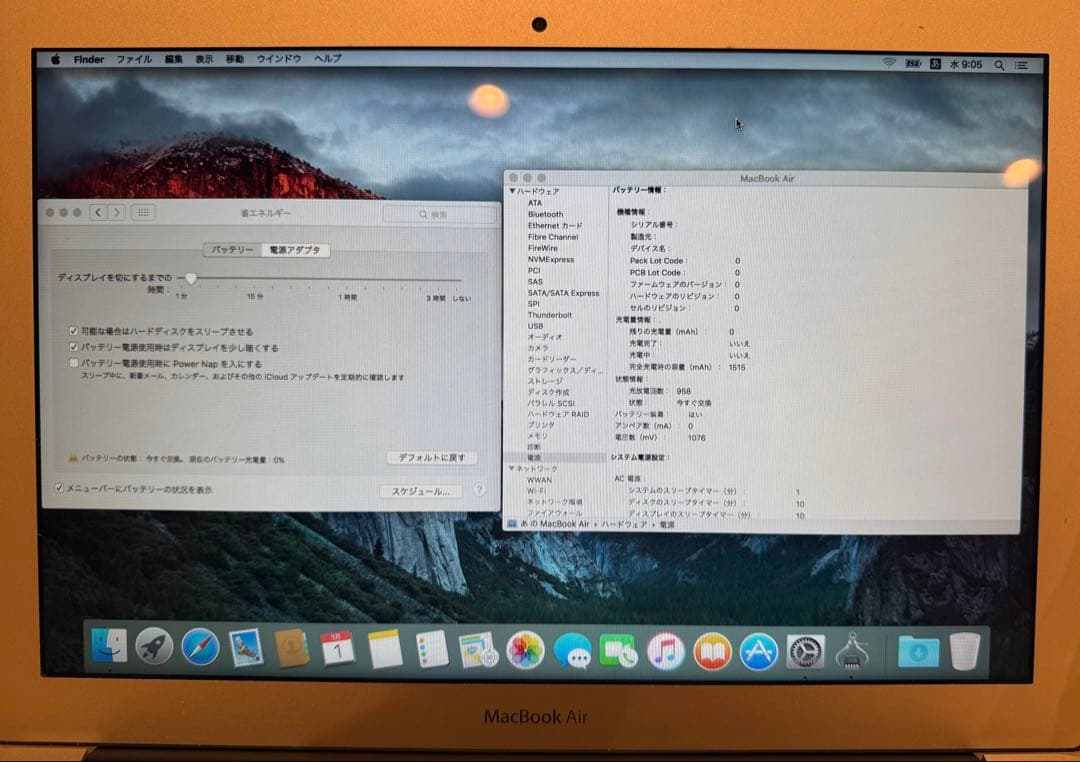This screenshot has height=762, width=1080.
Task: Switch to the バッテリー tab
Action: click(232, 251)
